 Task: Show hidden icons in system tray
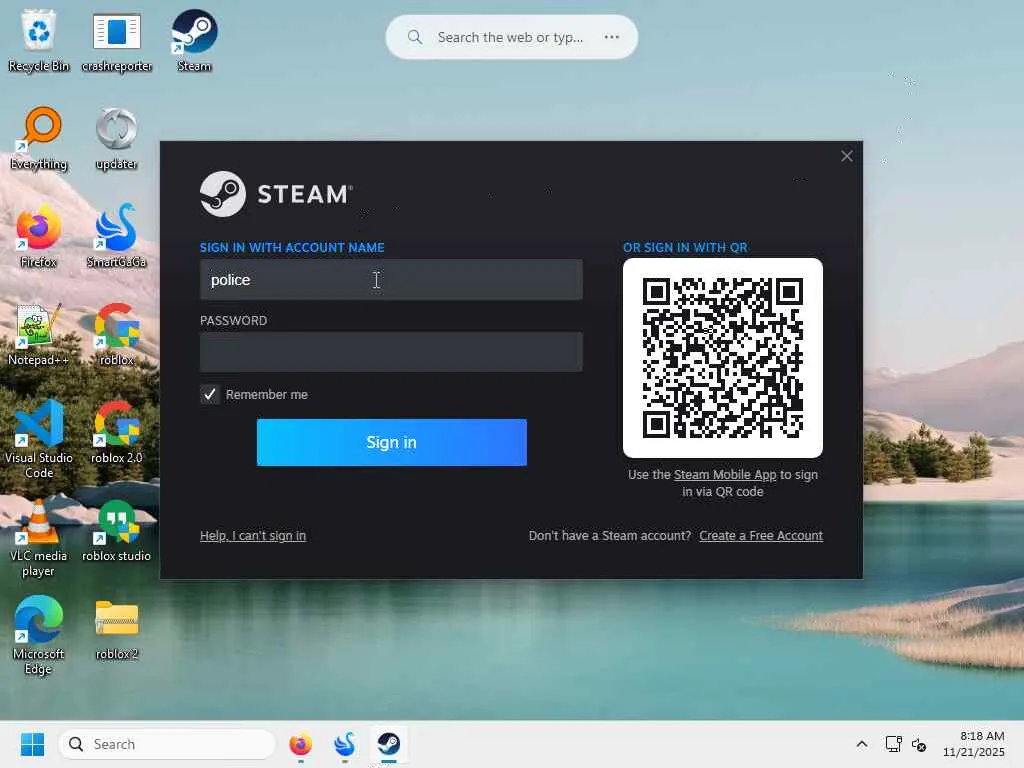coord(862,744)
